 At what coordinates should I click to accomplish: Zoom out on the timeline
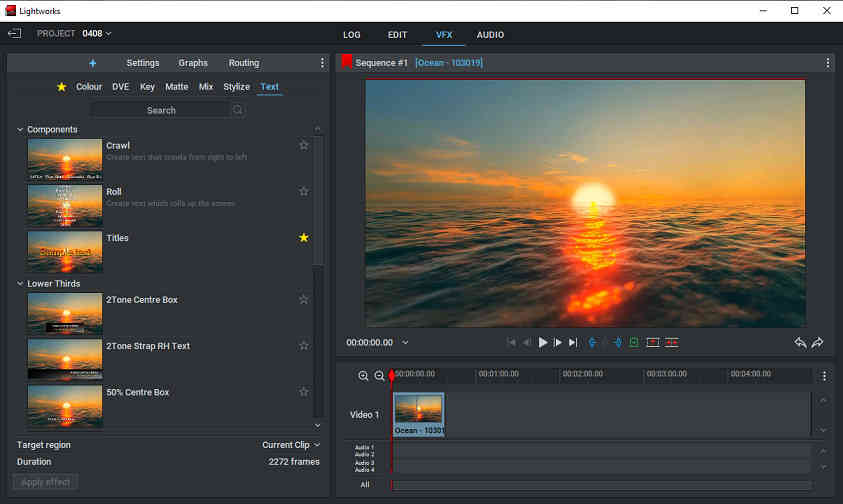click(x=379, y=376)
